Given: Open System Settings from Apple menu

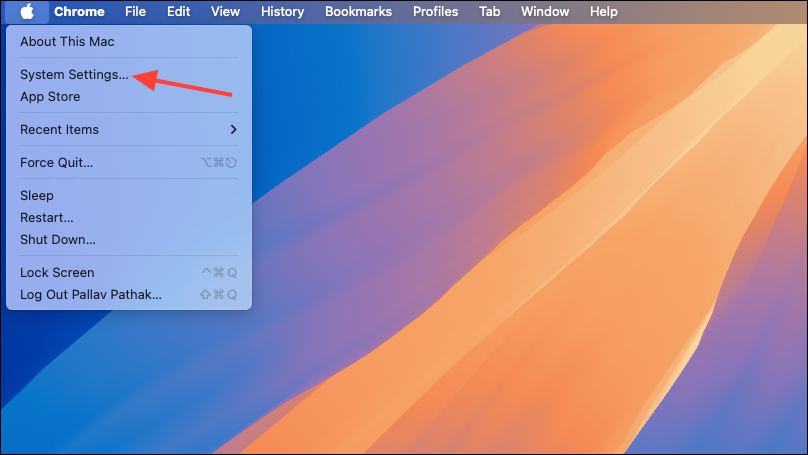Looking at the screenshot, I should [129, 75].
